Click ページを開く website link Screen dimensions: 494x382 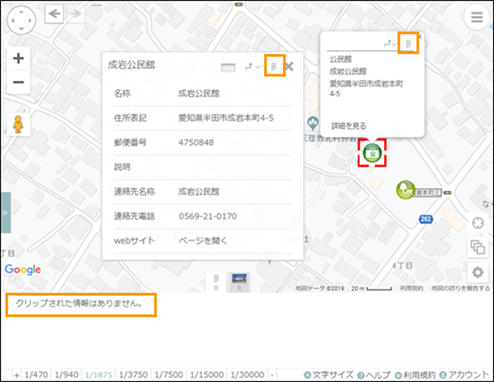(x=202, y=241)
